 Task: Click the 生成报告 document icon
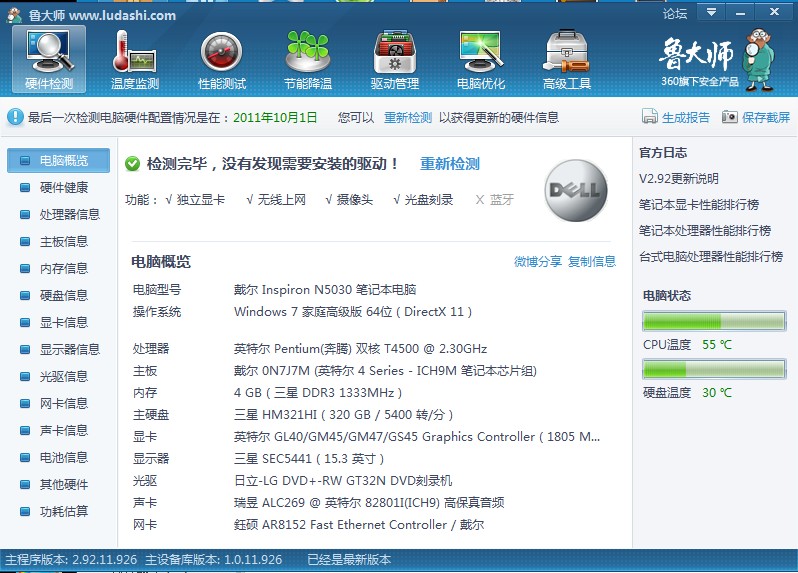[x=649, y=117]
